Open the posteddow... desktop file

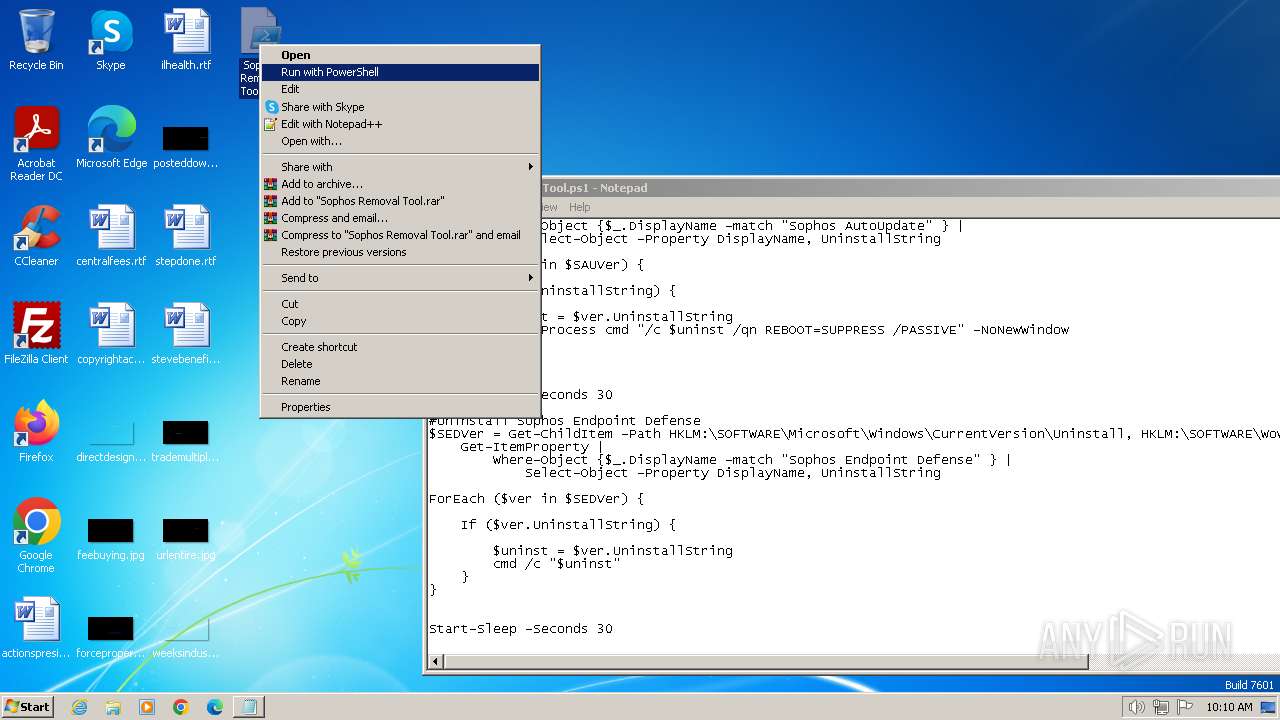coord(186,146)
